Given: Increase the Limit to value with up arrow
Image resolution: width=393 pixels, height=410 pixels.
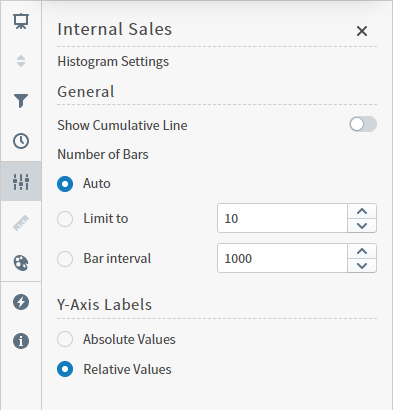Looking at the screenshot, I should point(362,211).
